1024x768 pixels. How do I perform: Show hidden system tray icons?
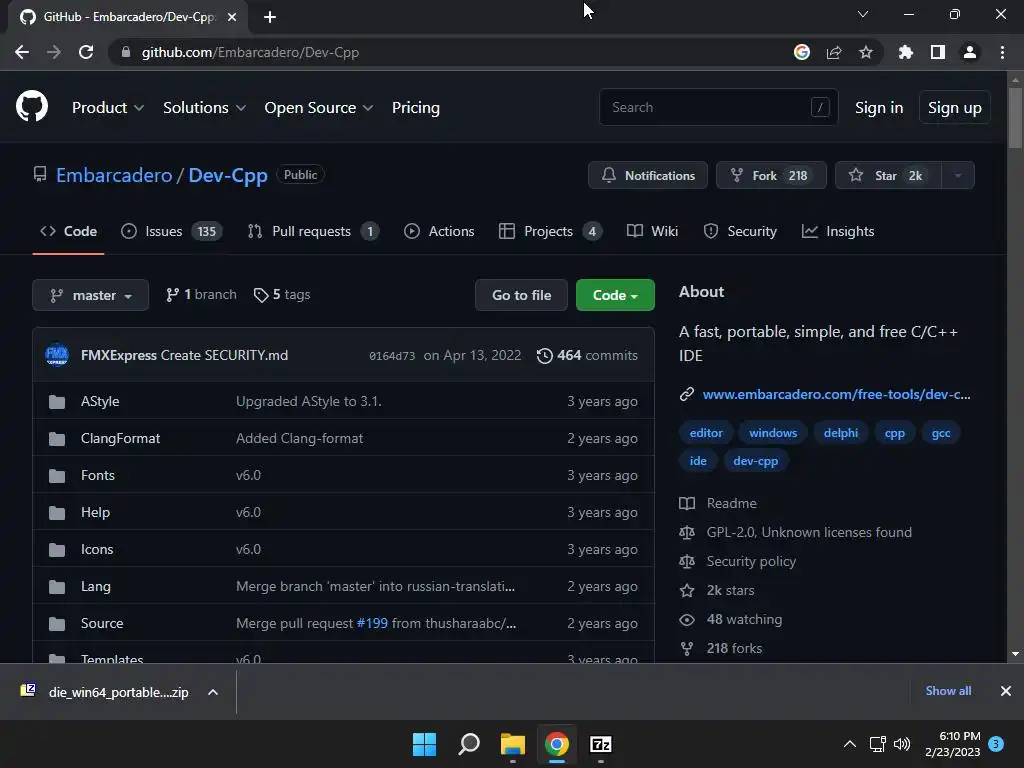tap(850, 744)
